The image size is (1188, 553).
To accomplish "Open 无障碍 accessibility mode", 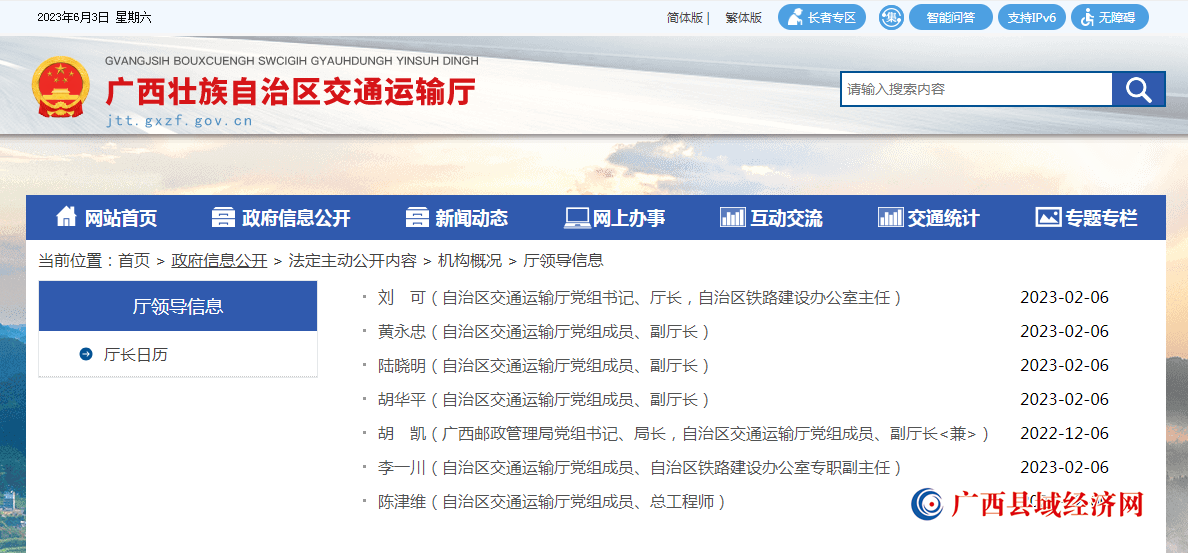I will [x=1110, y=17].
